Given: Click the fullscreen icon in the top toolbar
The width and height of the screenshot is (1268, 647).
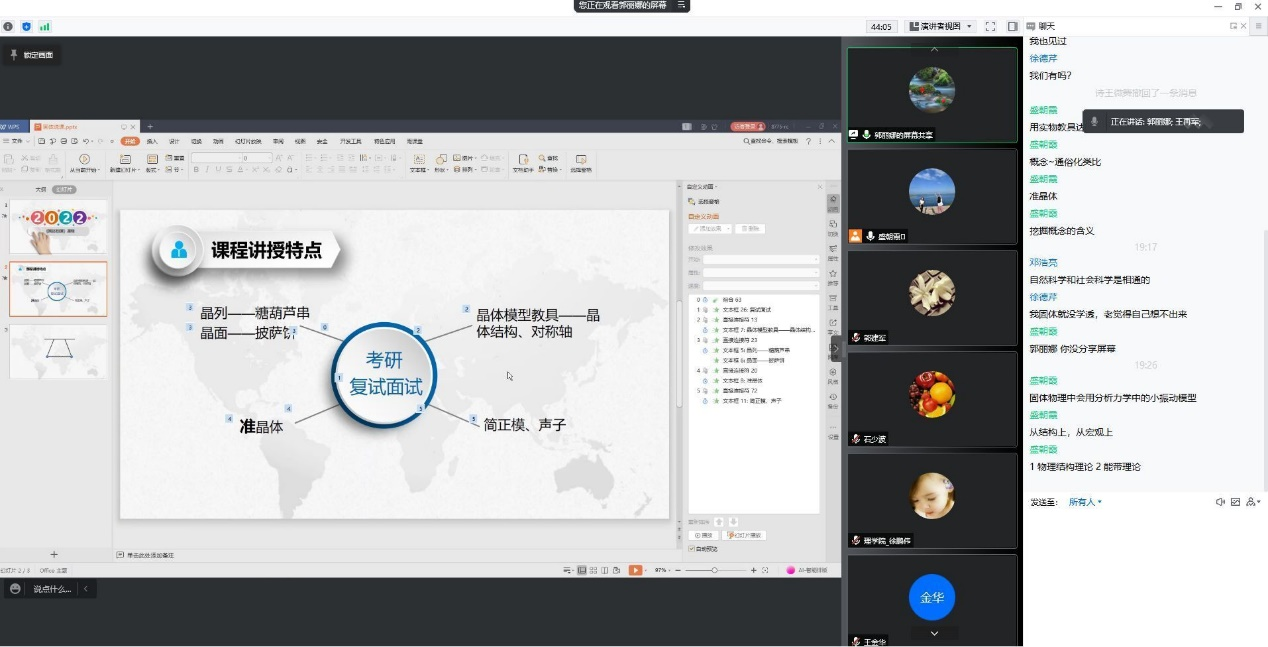Looking at the screenshot, I should pyautogui.click(x=990, y=26).
